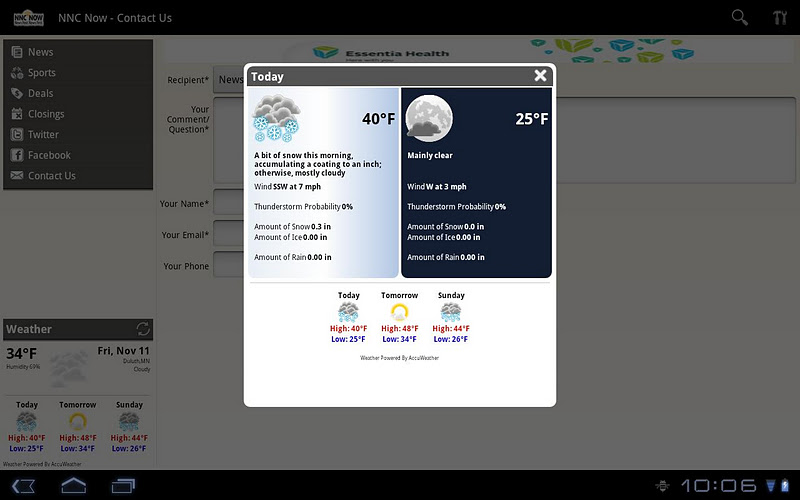Tap 'Fri, Nov 11' date in widget
This screenshot has width=800, height=500.
pyautogui.click(x=123, y=351)
